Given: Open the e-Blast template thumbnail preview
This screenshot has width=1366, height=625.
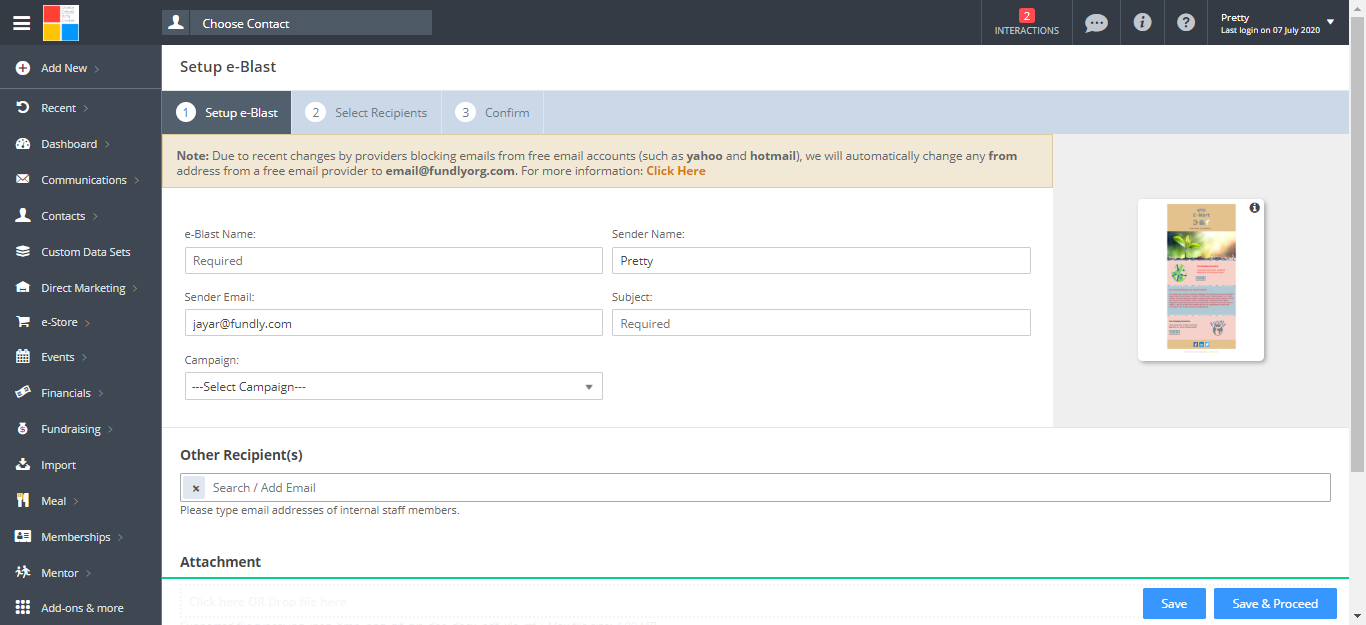Looking at the screenshot, I should point(1201,279).
